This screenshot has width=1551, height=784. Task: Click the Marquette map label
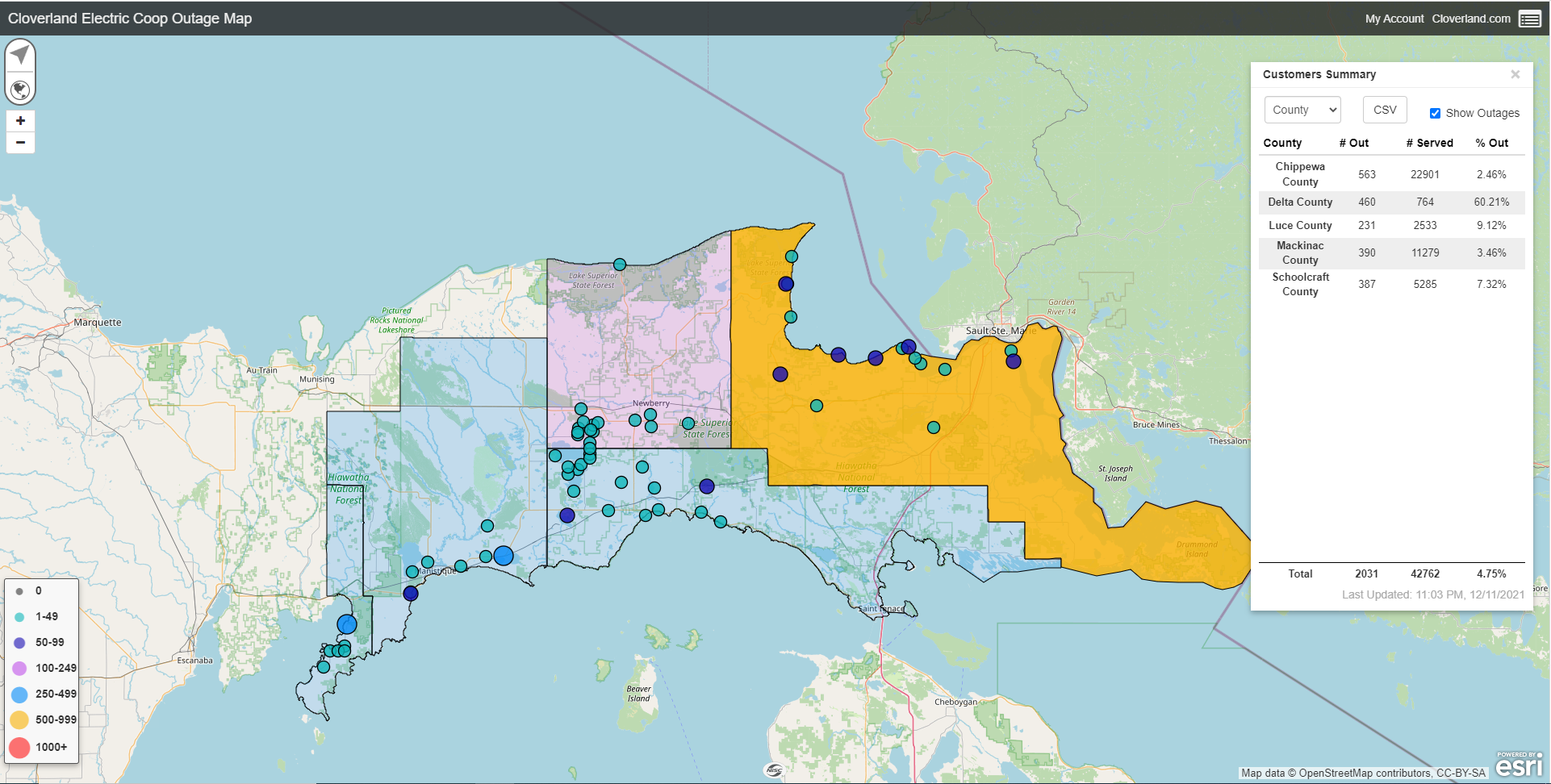tap(98, 323)
